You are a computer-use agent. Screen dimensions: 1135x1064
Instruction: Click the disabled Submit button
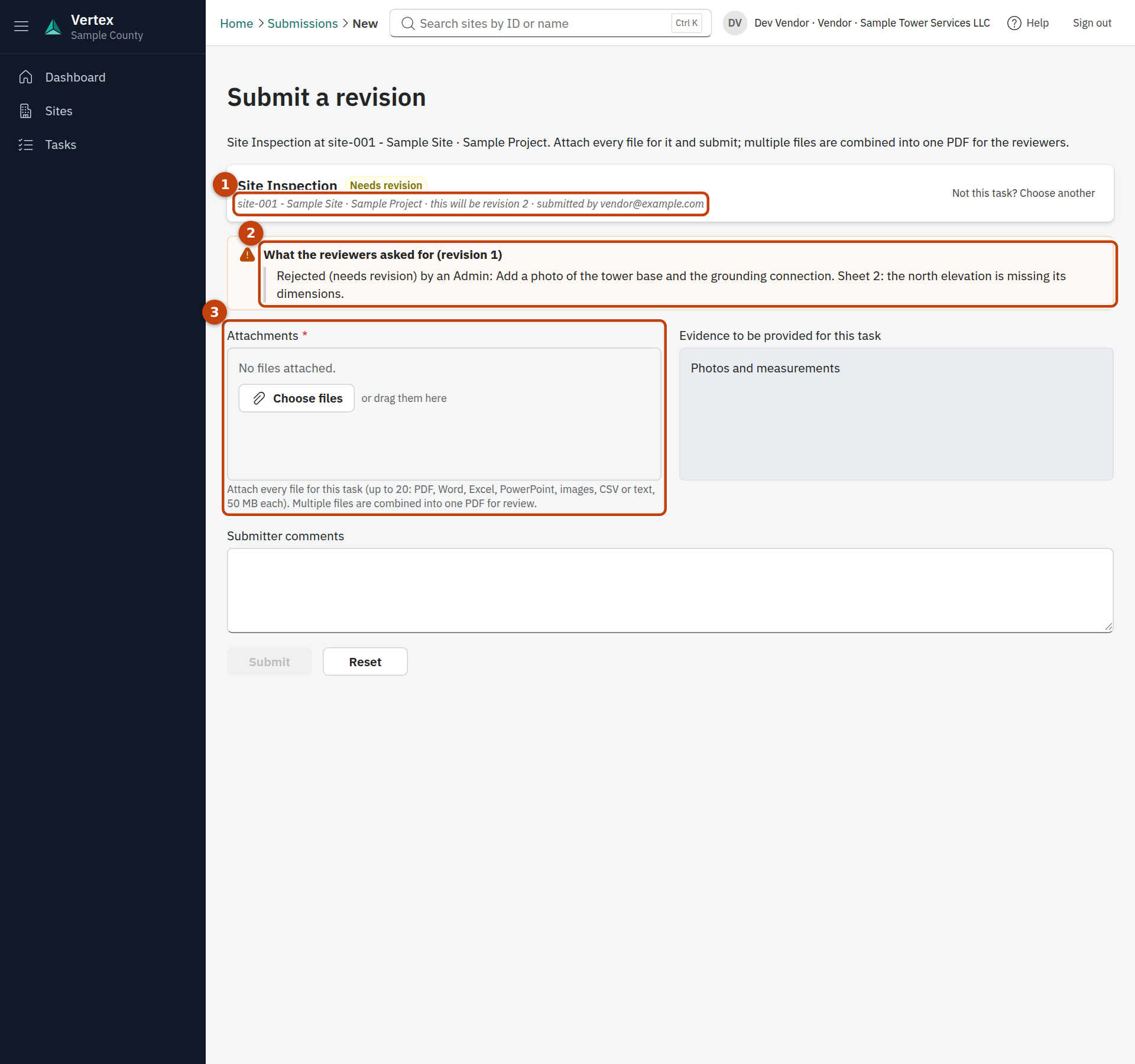pyautogui.click(x=270, y=661)
